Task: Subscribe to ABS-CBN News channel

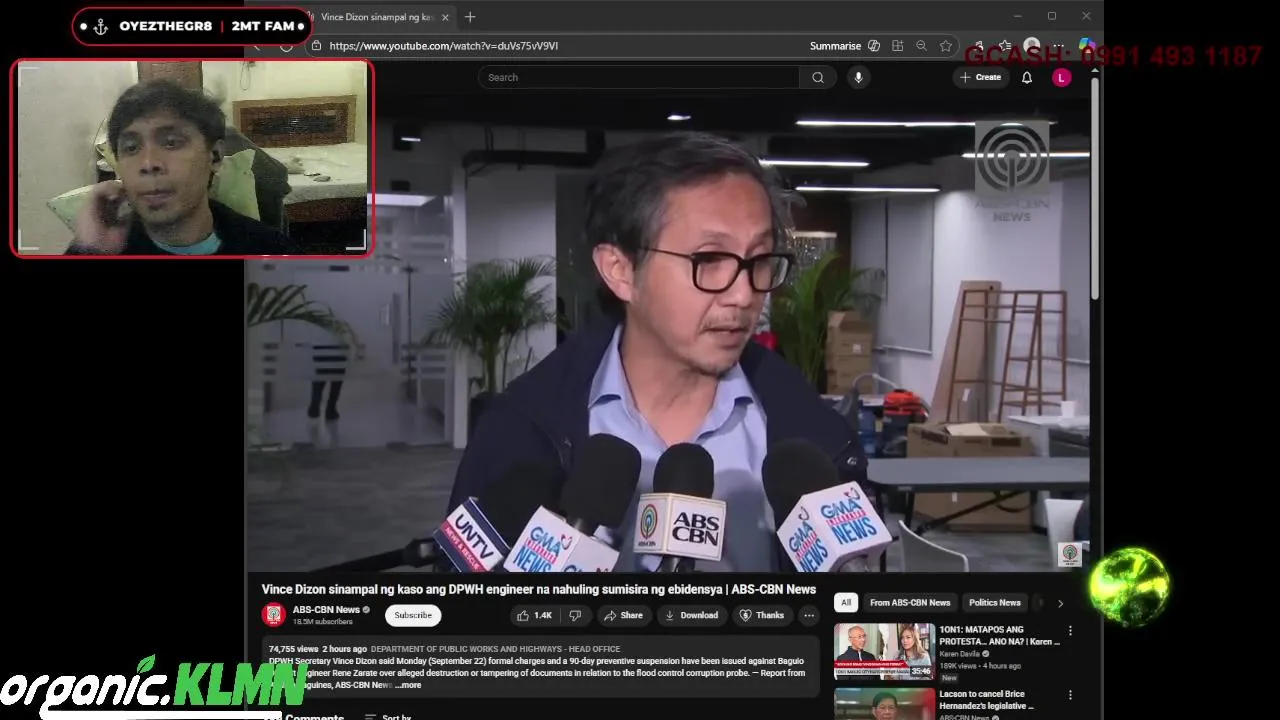Action: coord(413,615)
